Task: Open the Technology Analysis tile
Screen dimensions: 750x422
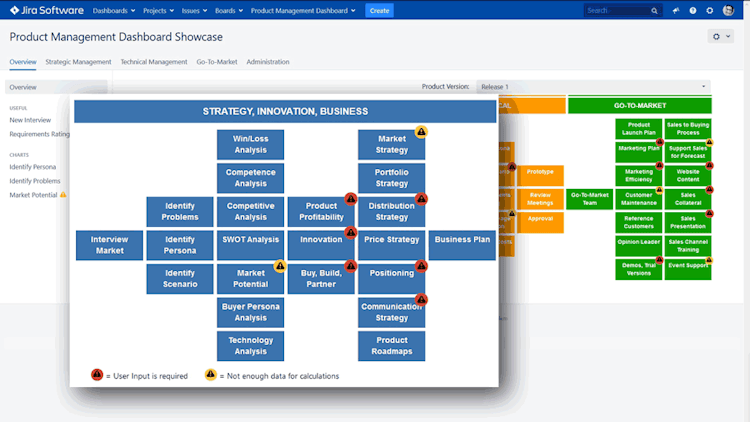Action: [x=250, y=346]
